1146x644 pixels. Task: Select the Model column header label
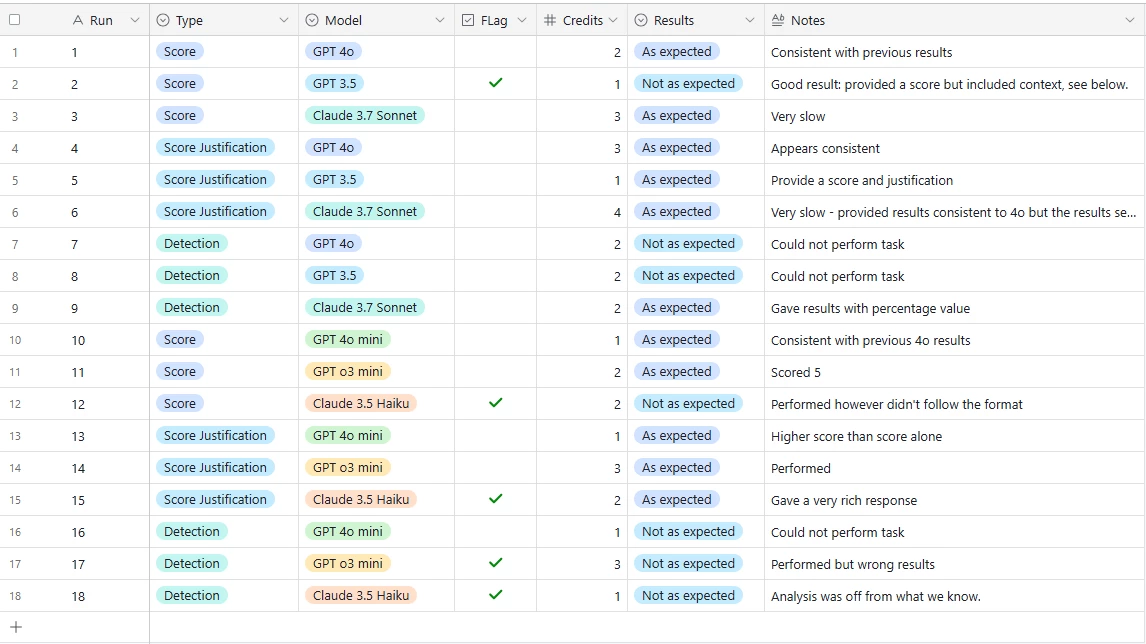(x=344, y=20)
